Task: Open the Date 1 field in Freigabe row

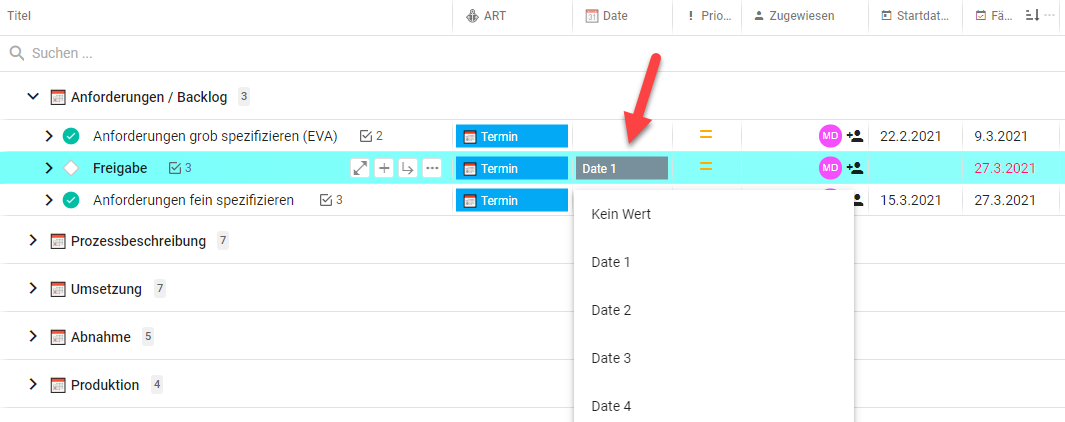Action: coord(622,169)
